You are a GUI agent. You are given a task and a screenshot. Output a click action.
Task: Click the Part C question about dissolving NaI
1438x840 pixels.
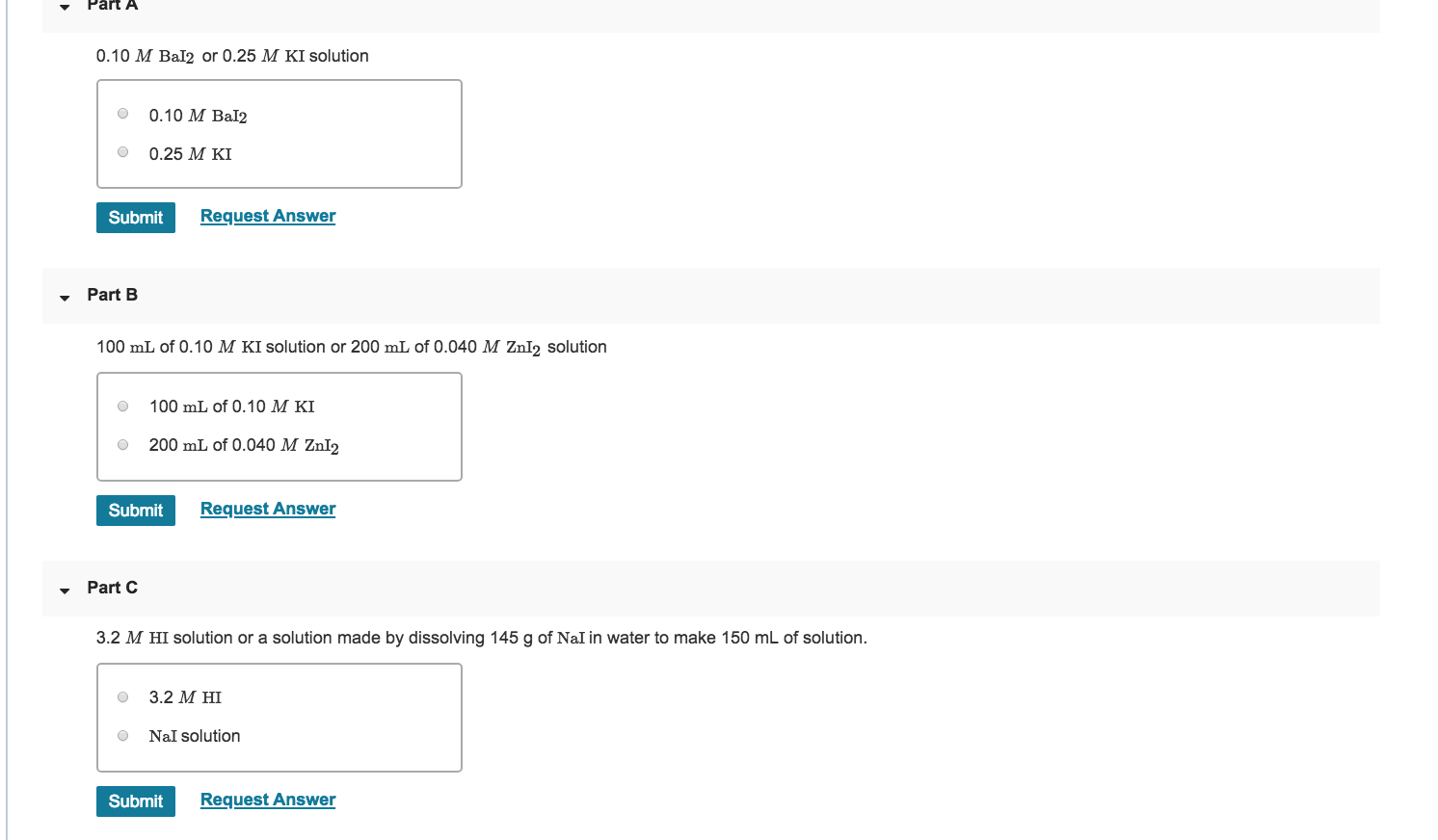[482, 638]
